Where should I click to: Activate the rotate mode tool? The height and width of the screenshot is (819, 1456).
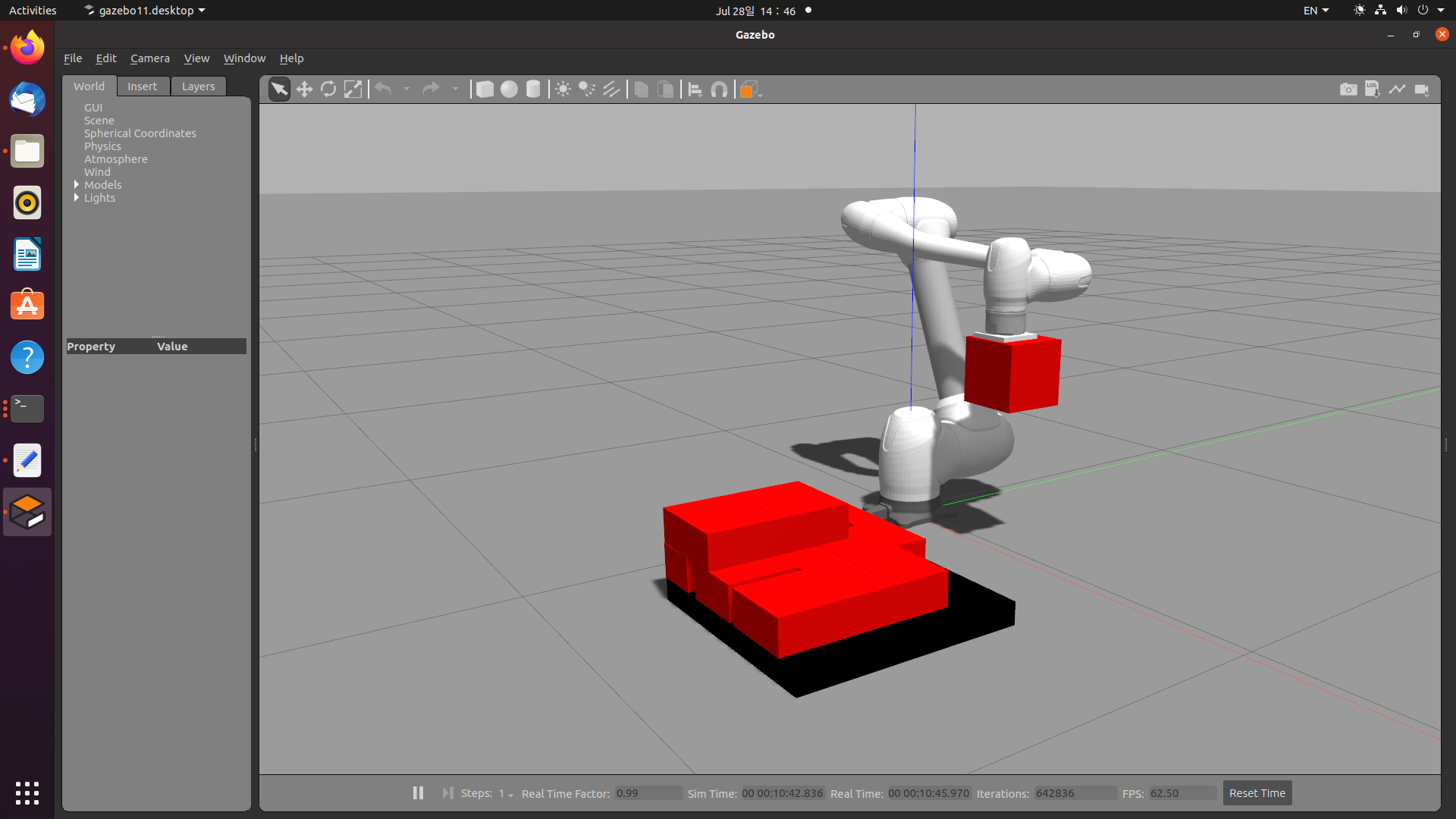328,89
